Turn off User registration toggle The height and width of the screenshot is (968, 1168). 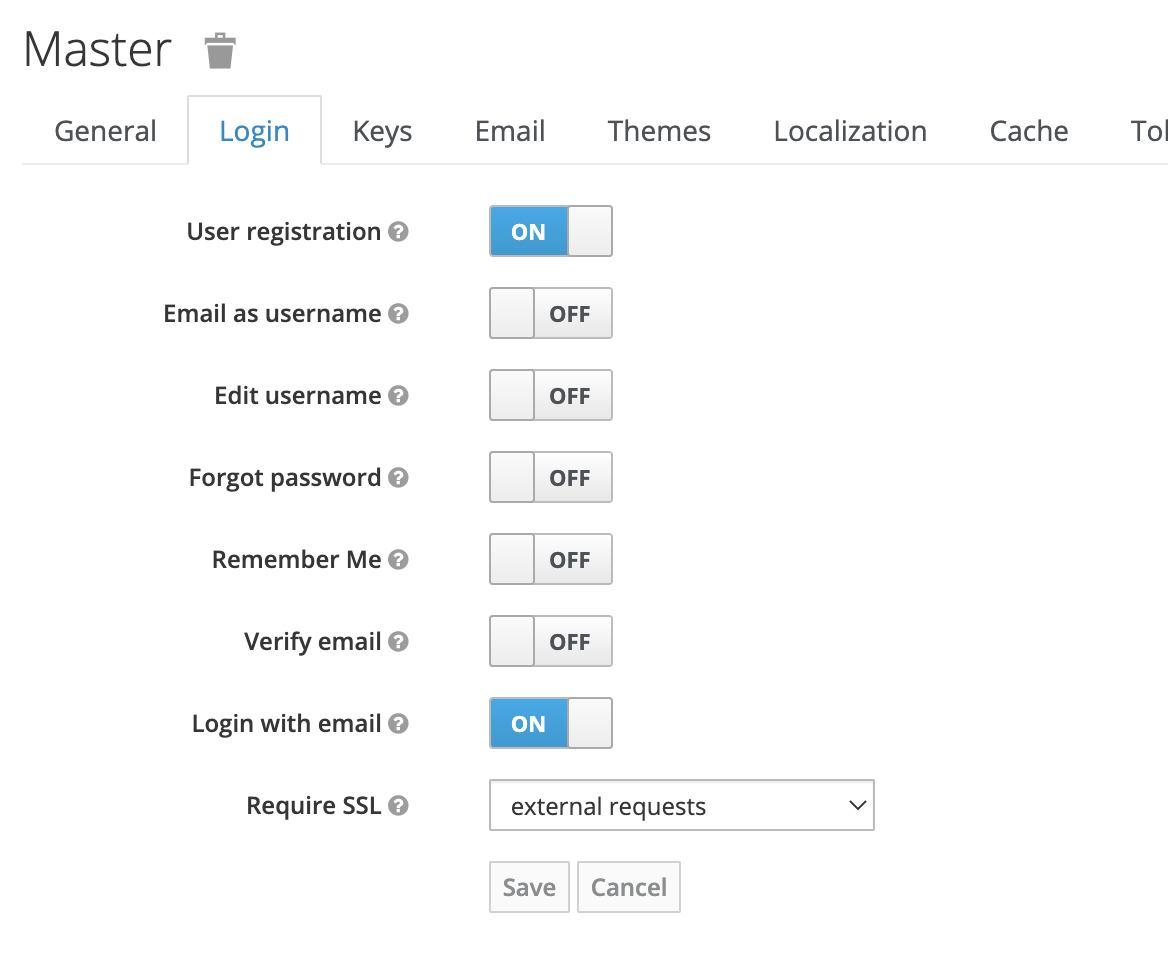[550, 232]
